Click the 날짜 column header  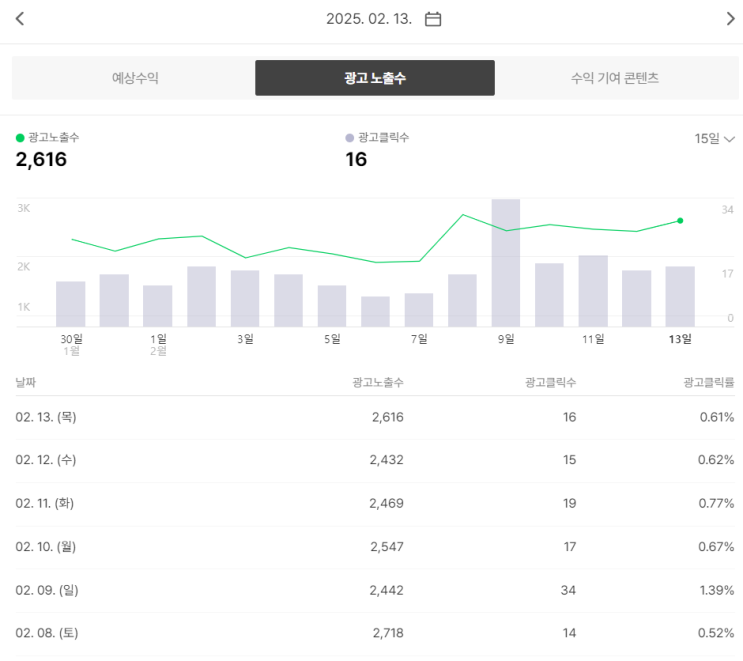(x=26, y=383)
